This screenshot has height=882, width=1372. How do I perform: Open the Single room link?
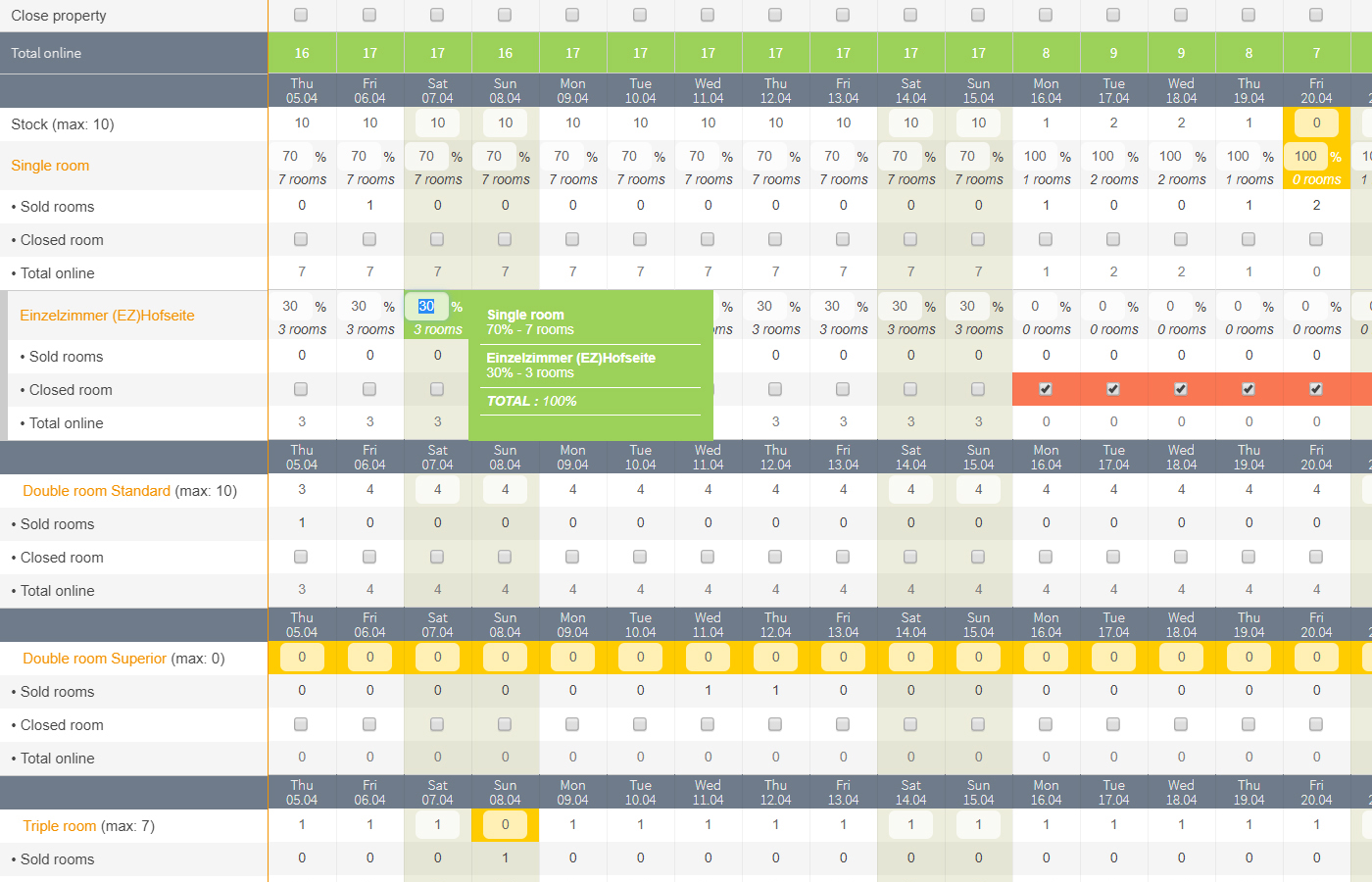pos(50,166)
